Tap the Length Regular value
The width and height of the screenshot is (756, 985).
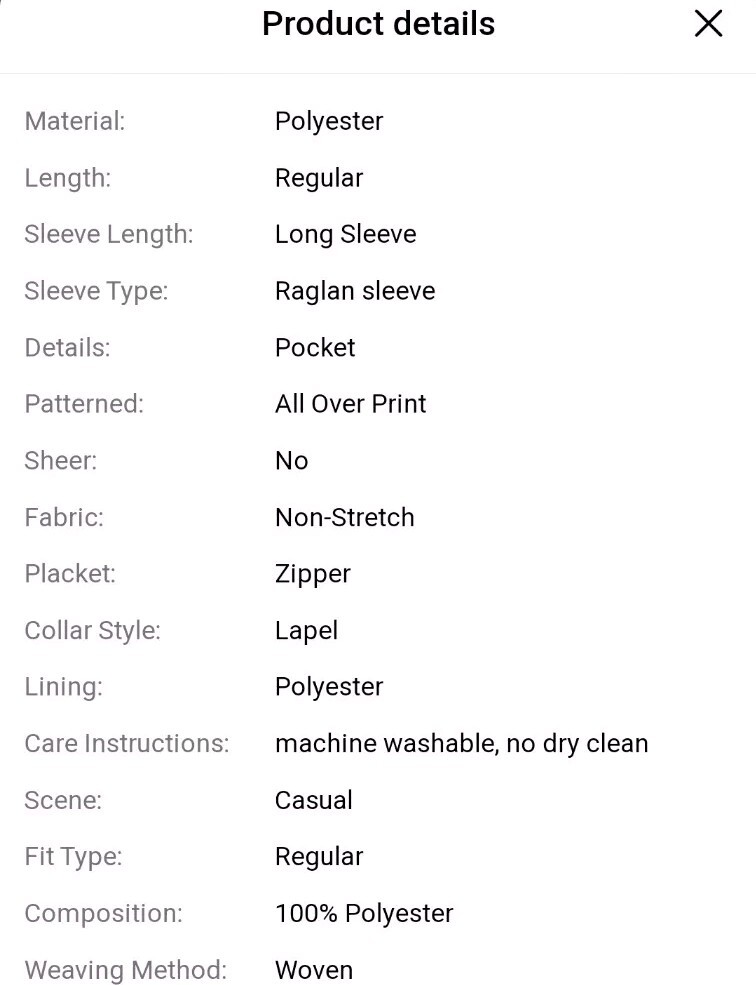pyautogui.click(x=319, y=178)
